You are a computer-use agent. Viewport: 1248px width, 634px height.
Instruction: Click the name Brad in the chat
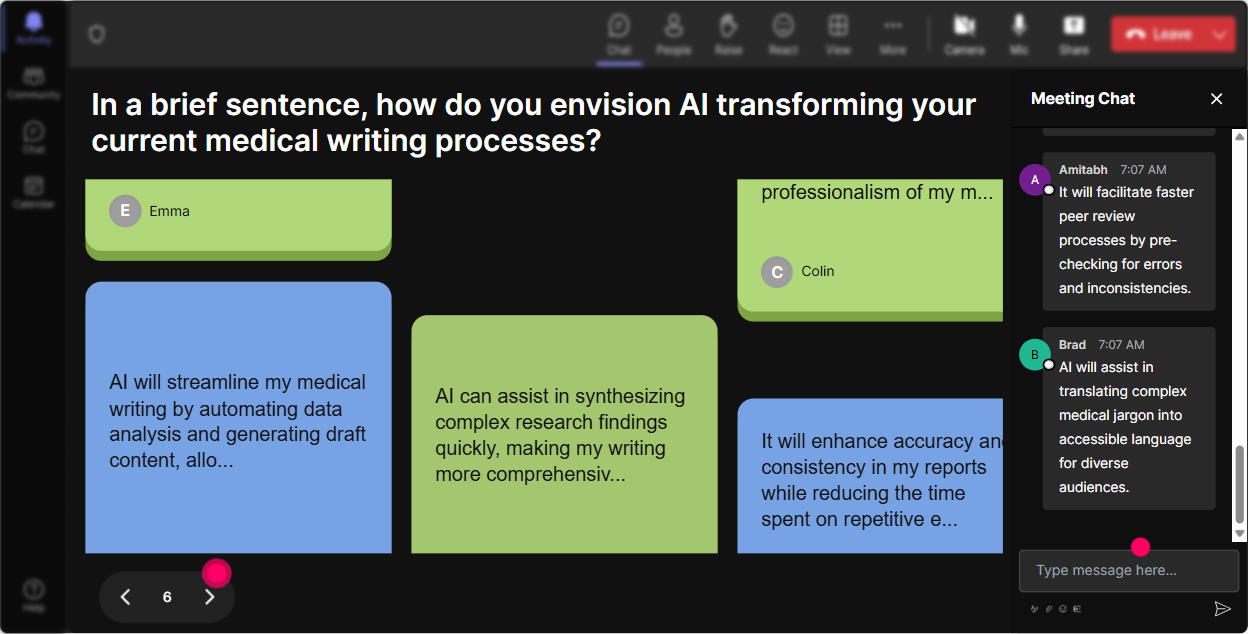tap(1072, 344)
